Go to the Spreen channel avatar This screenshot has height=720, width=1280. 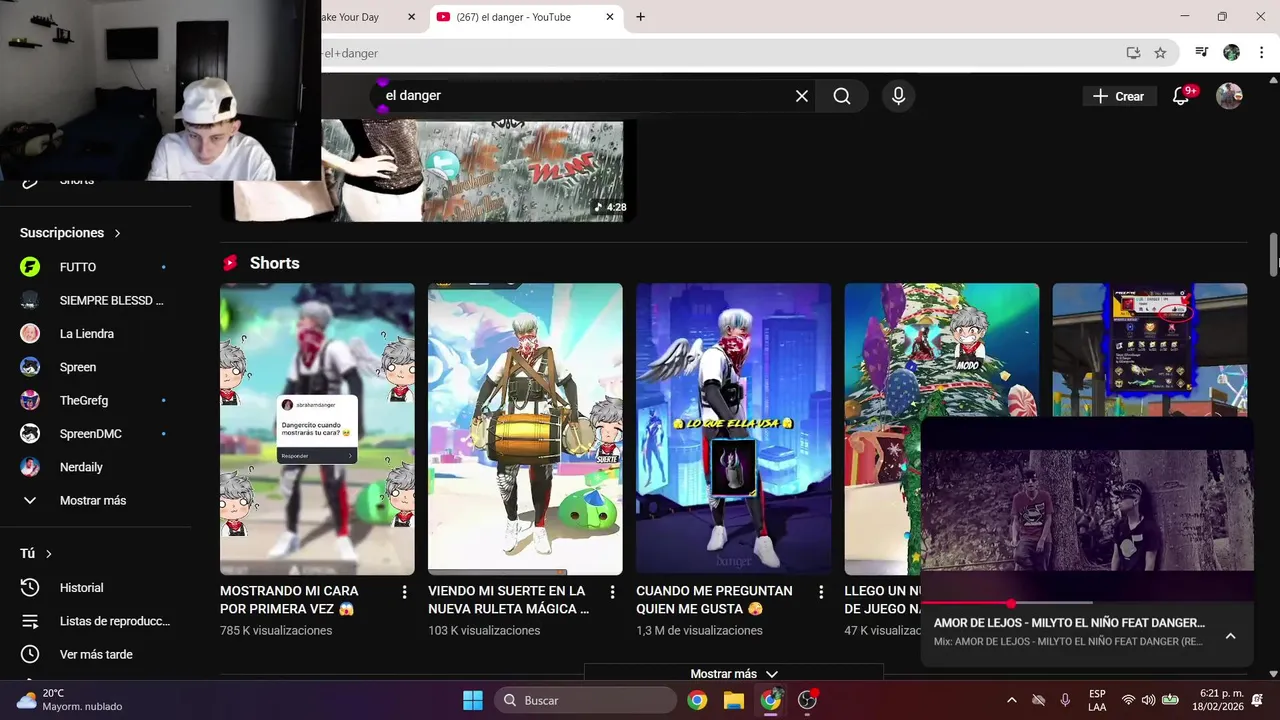(x=30, y=367)
